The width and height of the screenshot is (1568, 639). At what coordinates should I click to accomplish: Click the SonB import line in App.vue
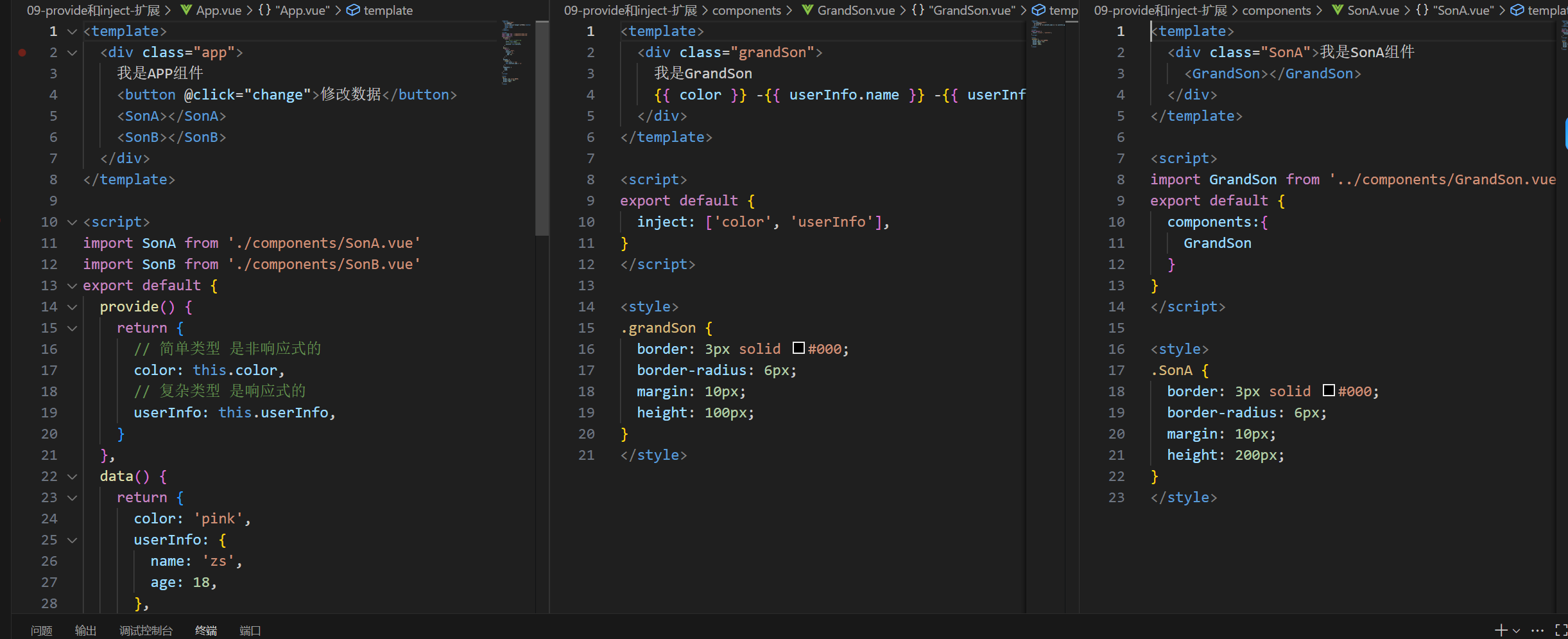pos(252,265)
